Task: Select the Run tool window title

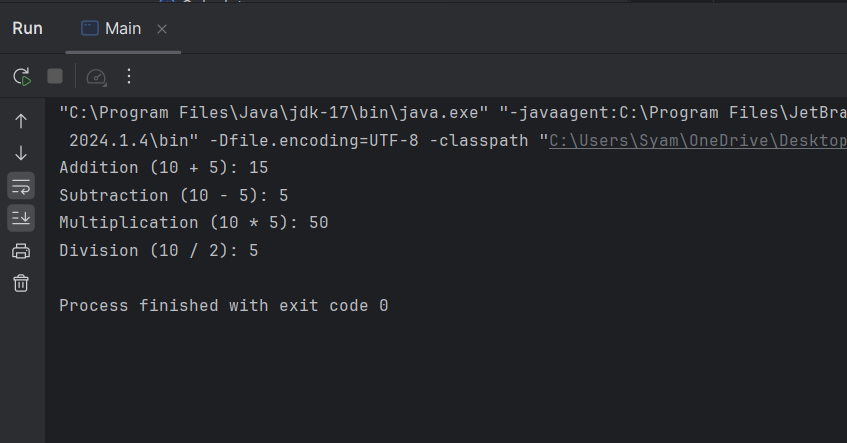Action: tap(28, 29)
